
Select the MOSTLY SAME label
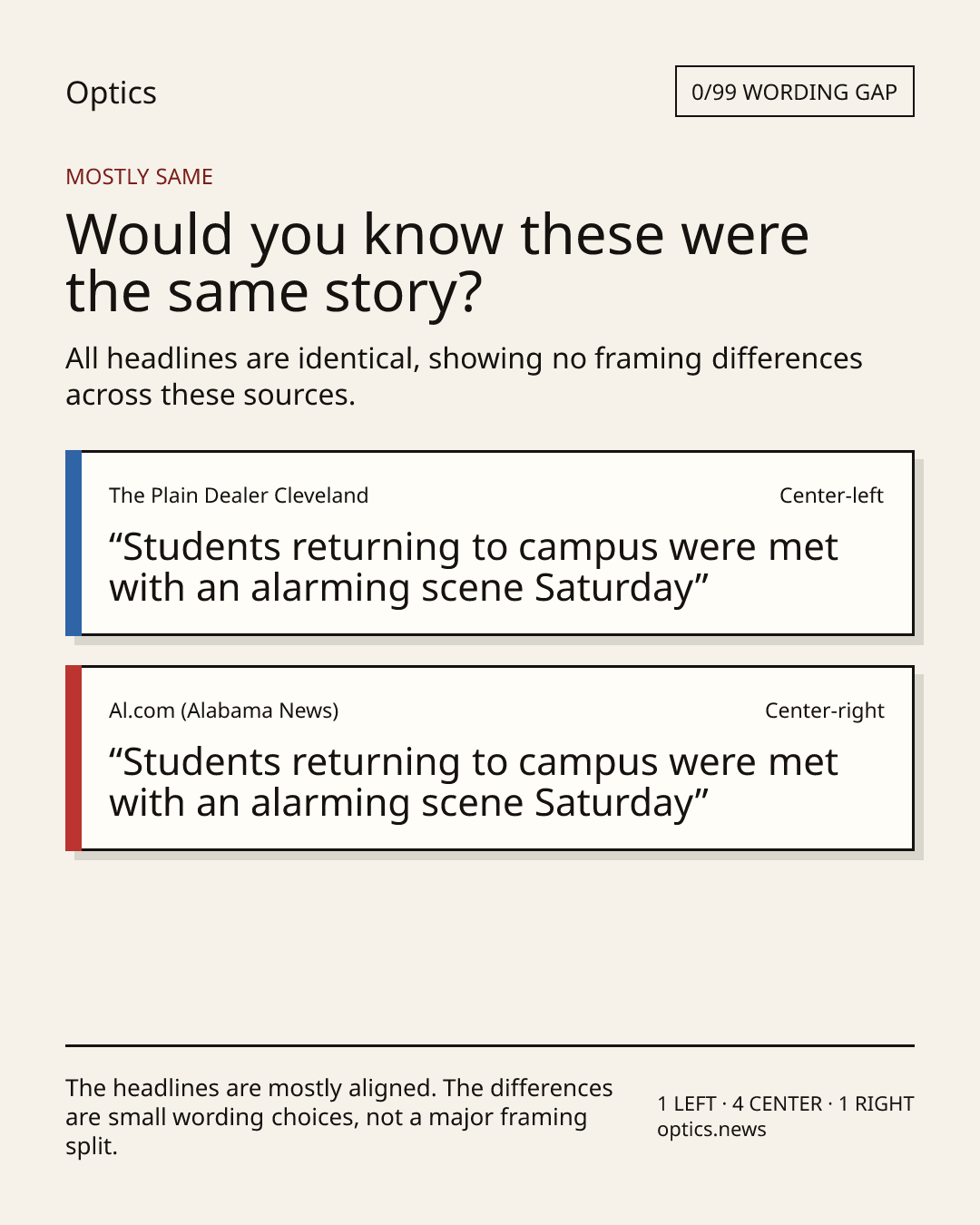point(139,177)
